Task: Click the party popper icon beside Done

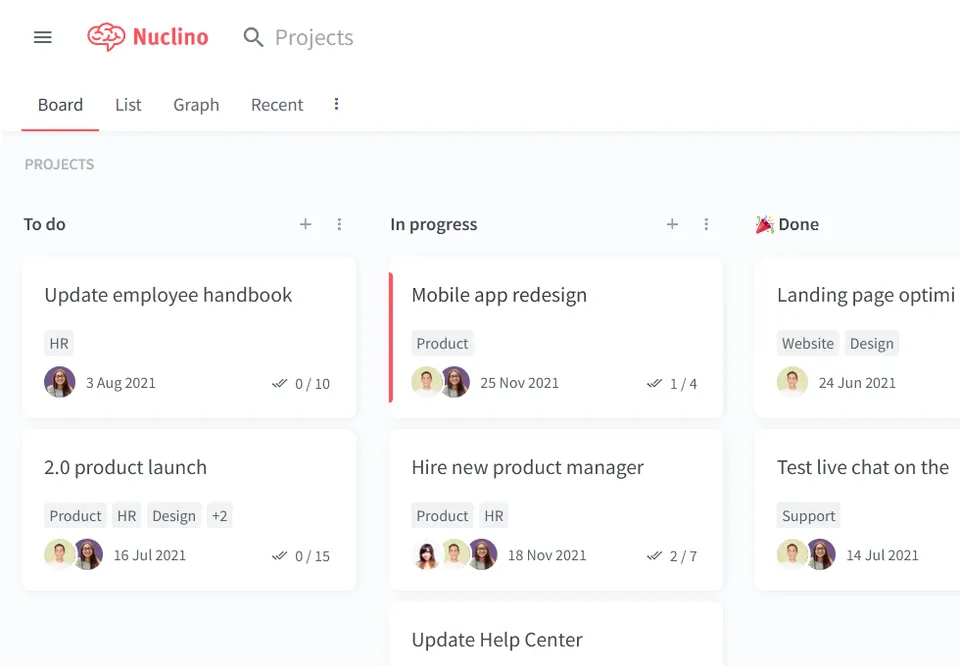Action: coord(764,225)
